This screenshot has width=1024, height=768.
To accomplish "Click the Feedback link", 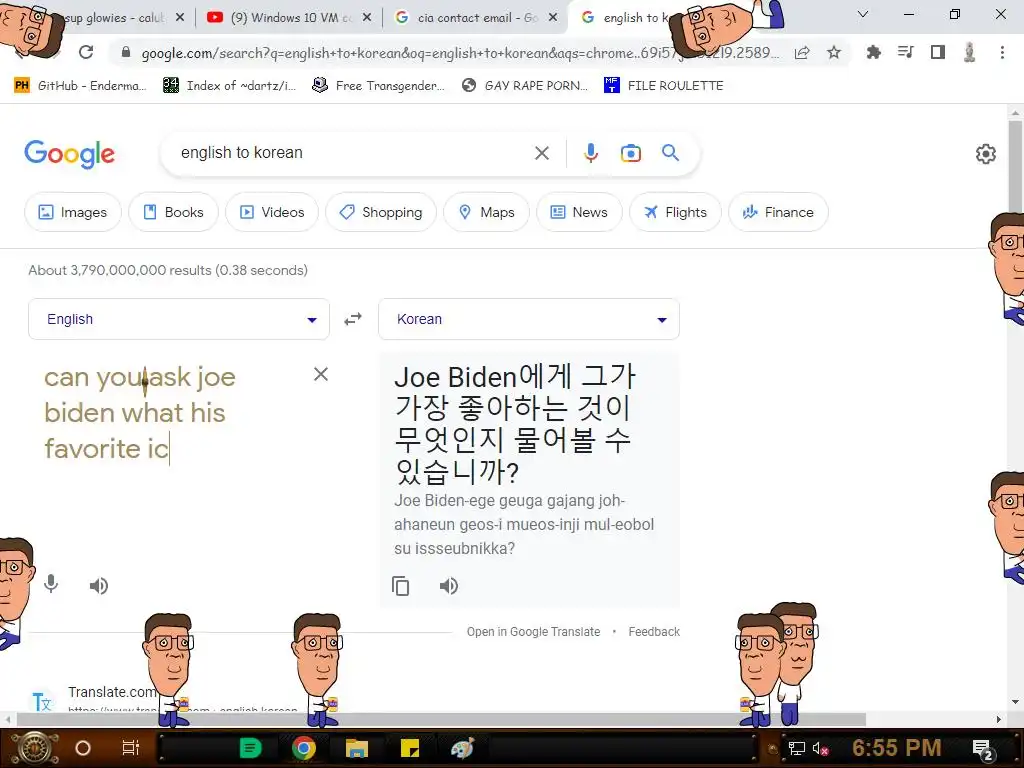I will 654,632.
